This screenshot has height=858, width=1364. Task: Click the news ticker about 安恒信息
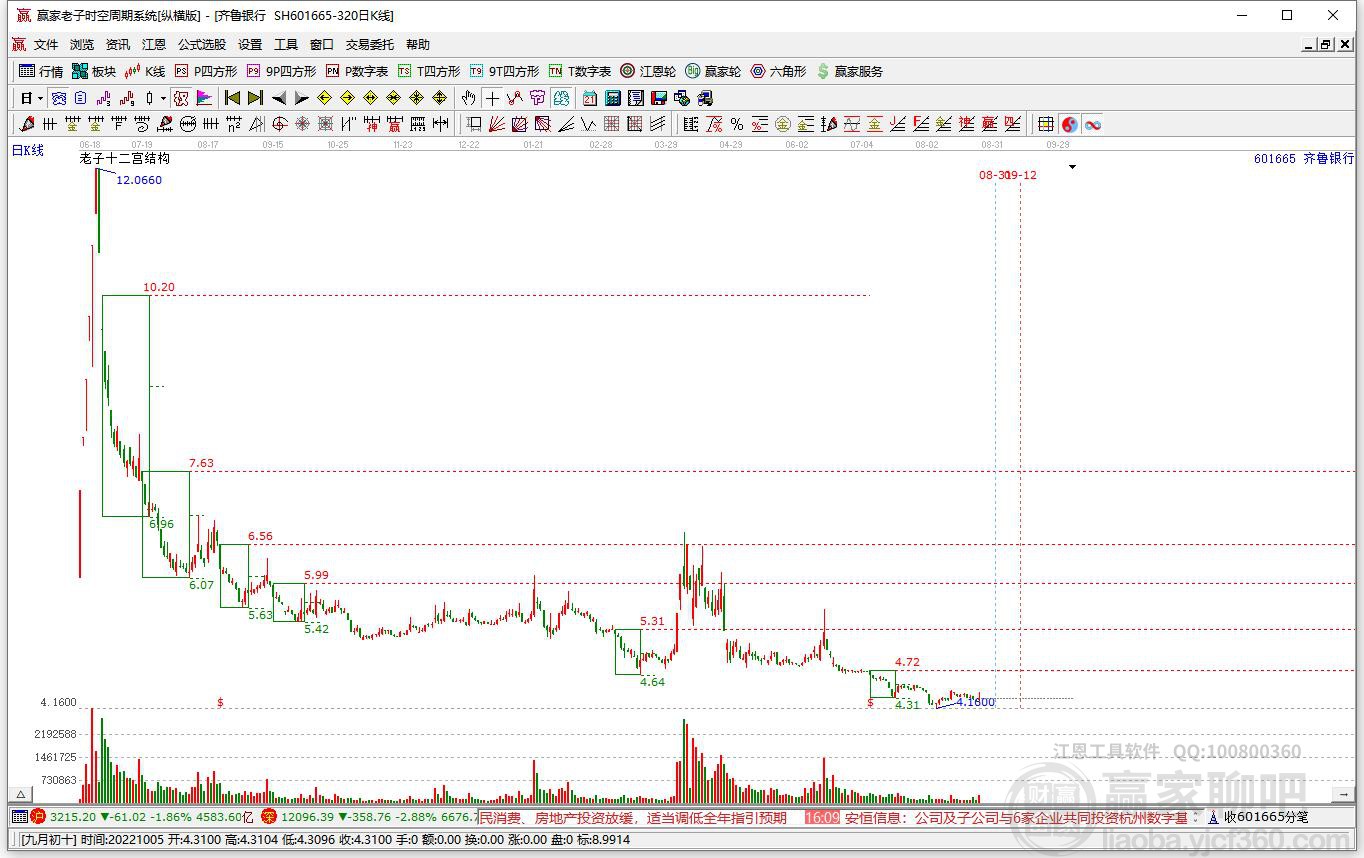click(x=1016, y=817)
